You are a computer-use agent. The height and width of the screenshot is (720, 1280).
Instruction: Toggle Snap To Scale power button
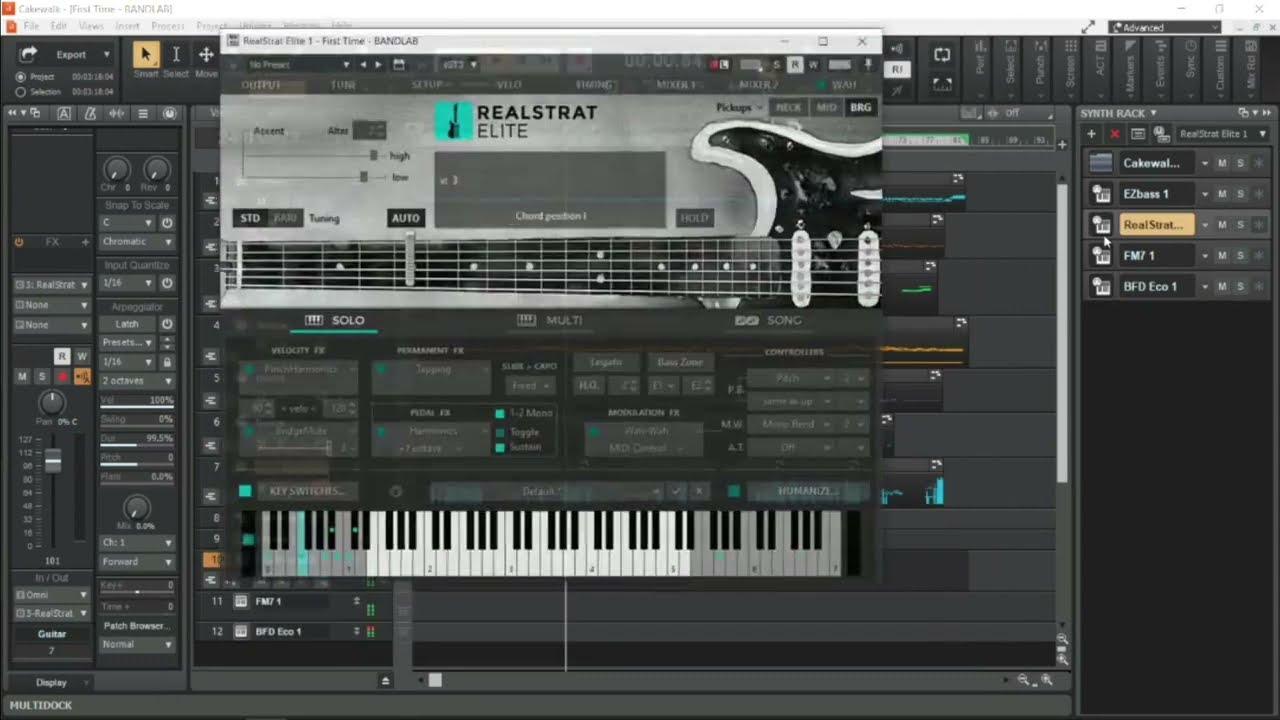(x=167, y=223)
